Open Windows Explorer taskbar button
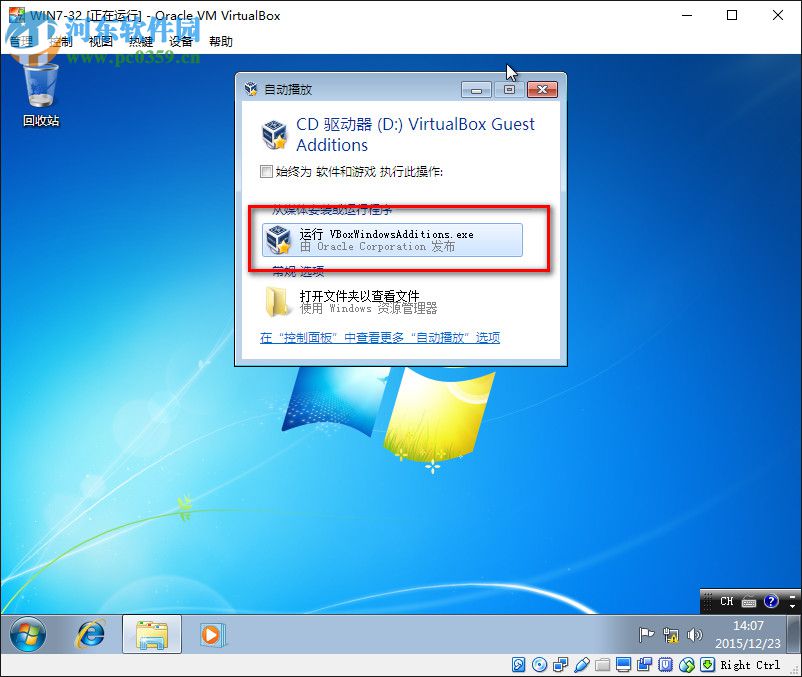The image size is (802, 677). (x=152, y=635)
